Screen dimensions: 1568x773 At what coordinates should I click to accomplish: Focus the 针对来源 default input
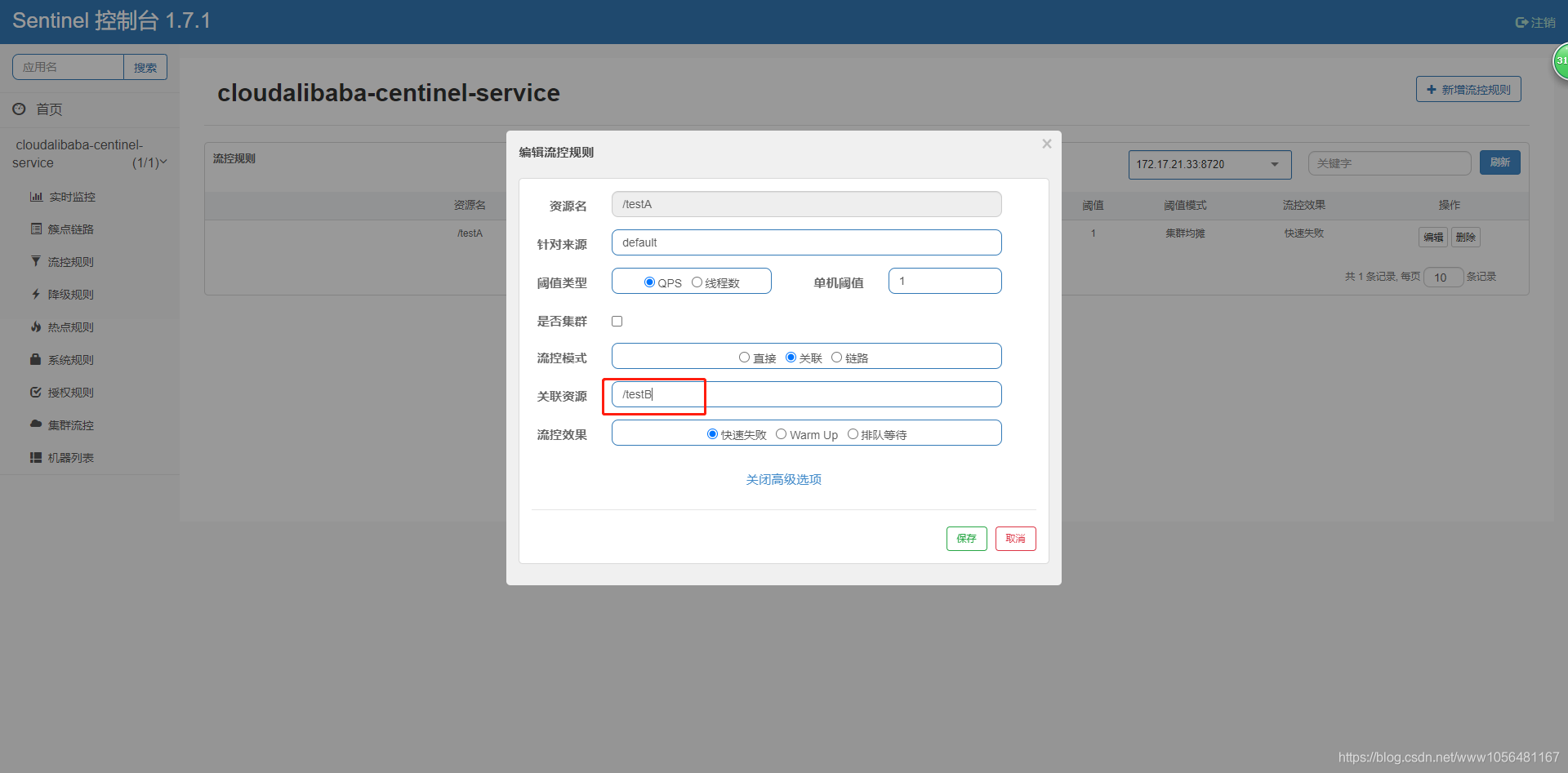806,242
